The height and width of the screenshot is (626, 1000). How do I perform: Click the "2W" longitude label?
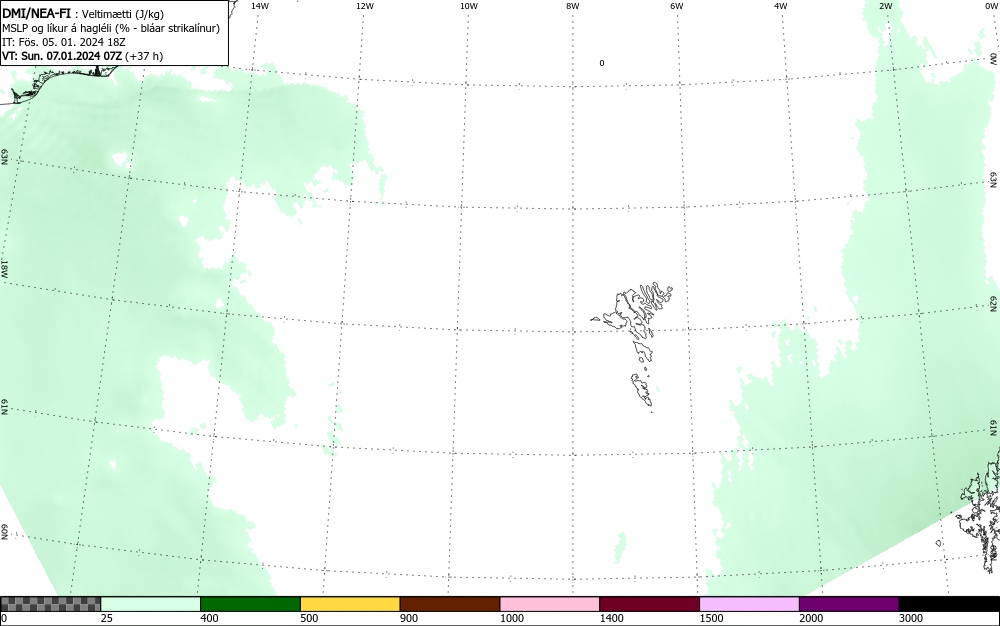point(885,6)
